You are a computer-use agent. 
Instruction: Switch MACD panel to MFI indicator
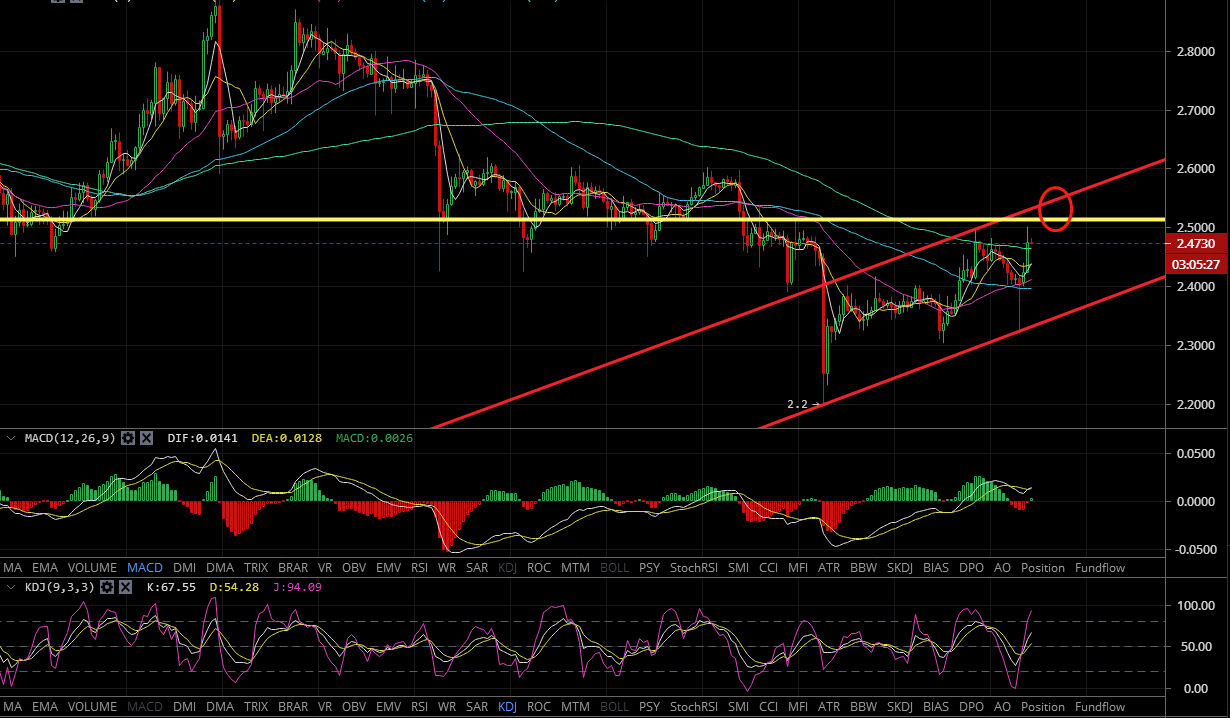pos(798,567)
